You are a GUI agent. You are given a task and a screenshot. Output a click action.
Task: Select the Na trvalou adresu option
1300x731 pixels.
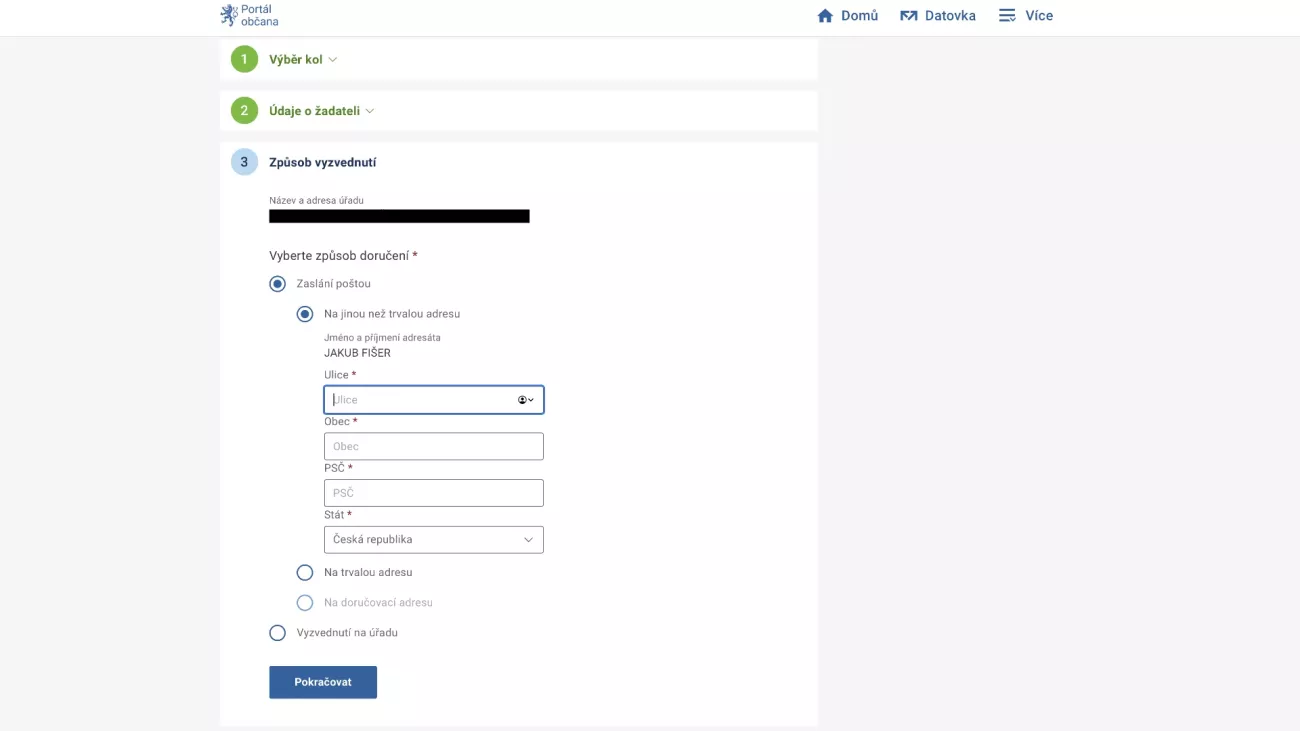point(305,573)
